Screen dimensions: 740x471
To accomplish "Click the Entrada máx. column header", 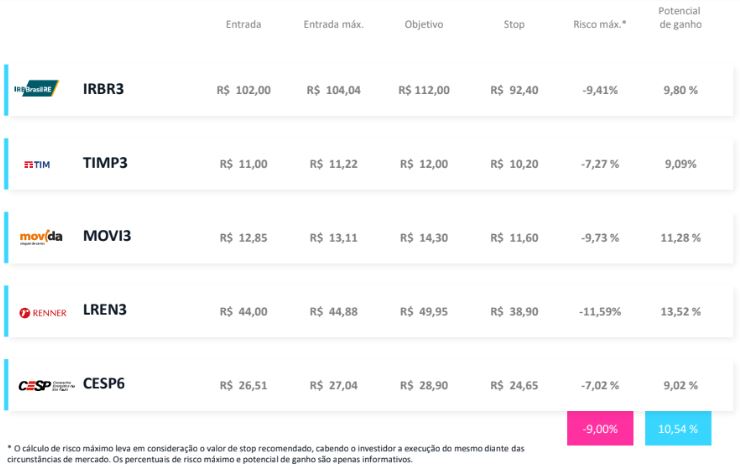I will point(333,25).
